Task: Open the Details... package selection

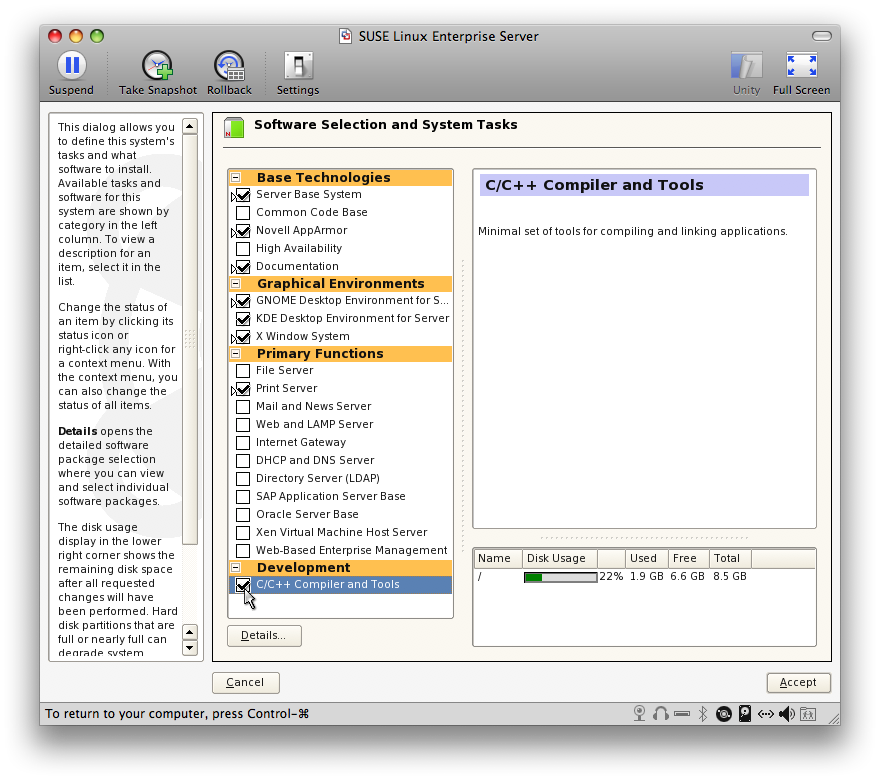Action: point(264,636)
